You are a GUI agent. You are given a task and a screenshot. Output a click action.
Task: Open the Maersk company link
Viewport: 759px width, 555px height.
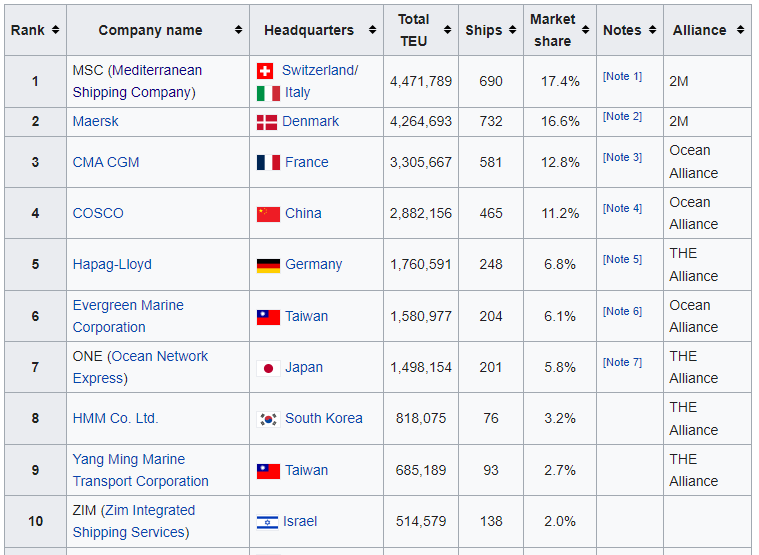(96, 121)
